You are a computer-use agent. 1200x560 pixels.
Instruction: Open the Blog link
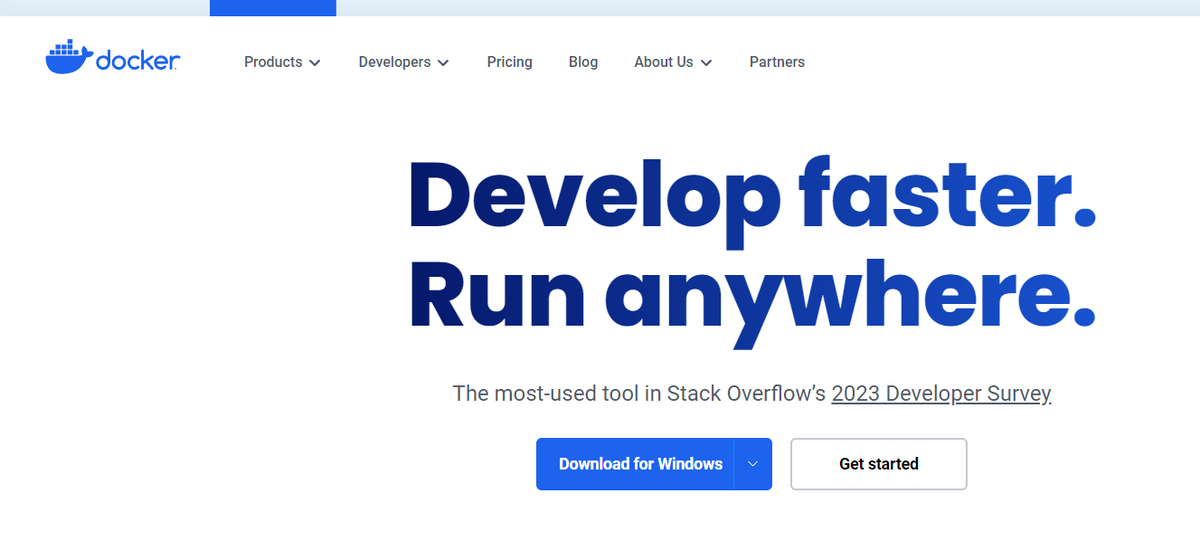[583, 62]
